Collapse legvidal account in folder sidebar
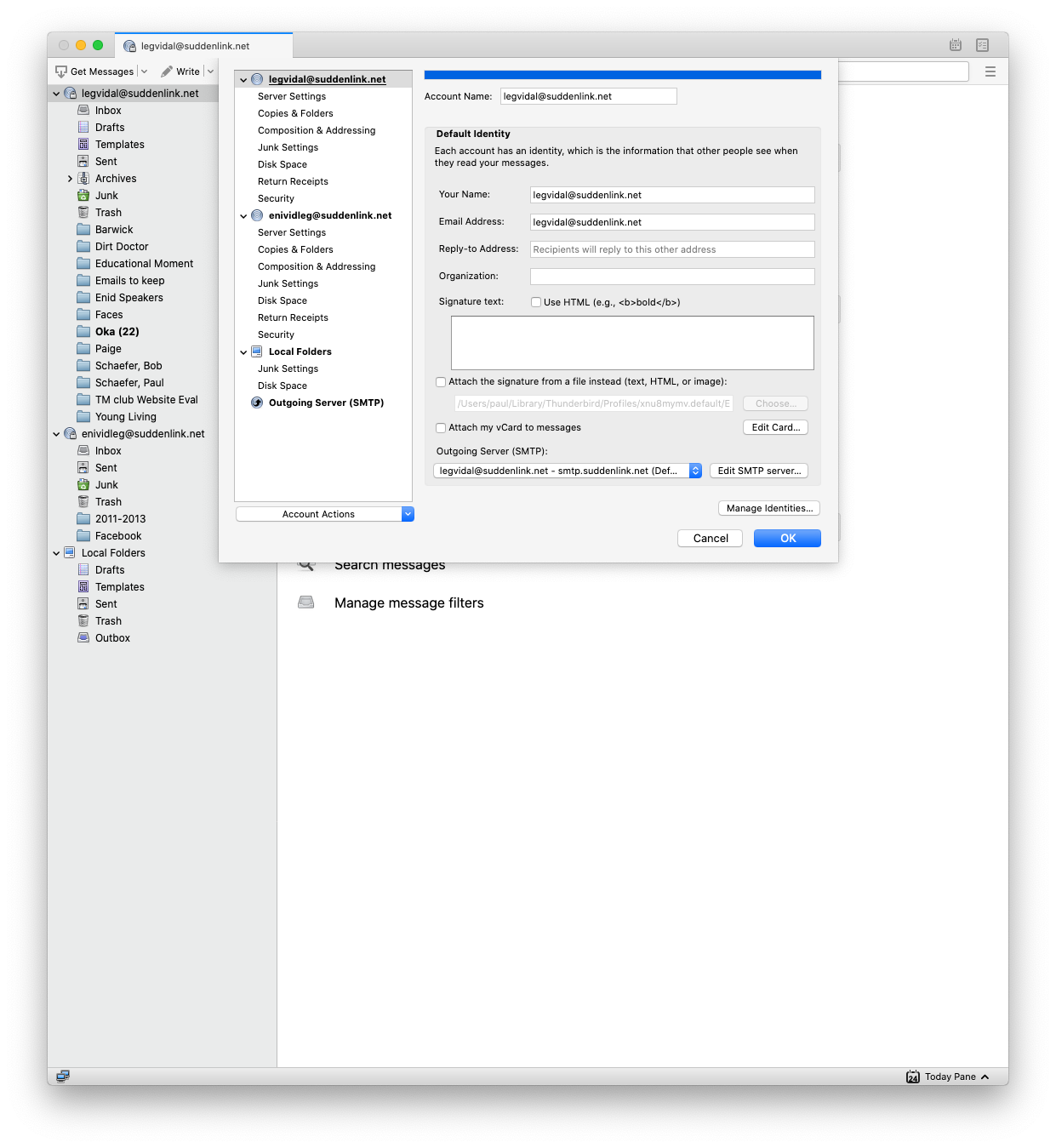Viewport: 1056px width, 1148px height. click(56, 94)
